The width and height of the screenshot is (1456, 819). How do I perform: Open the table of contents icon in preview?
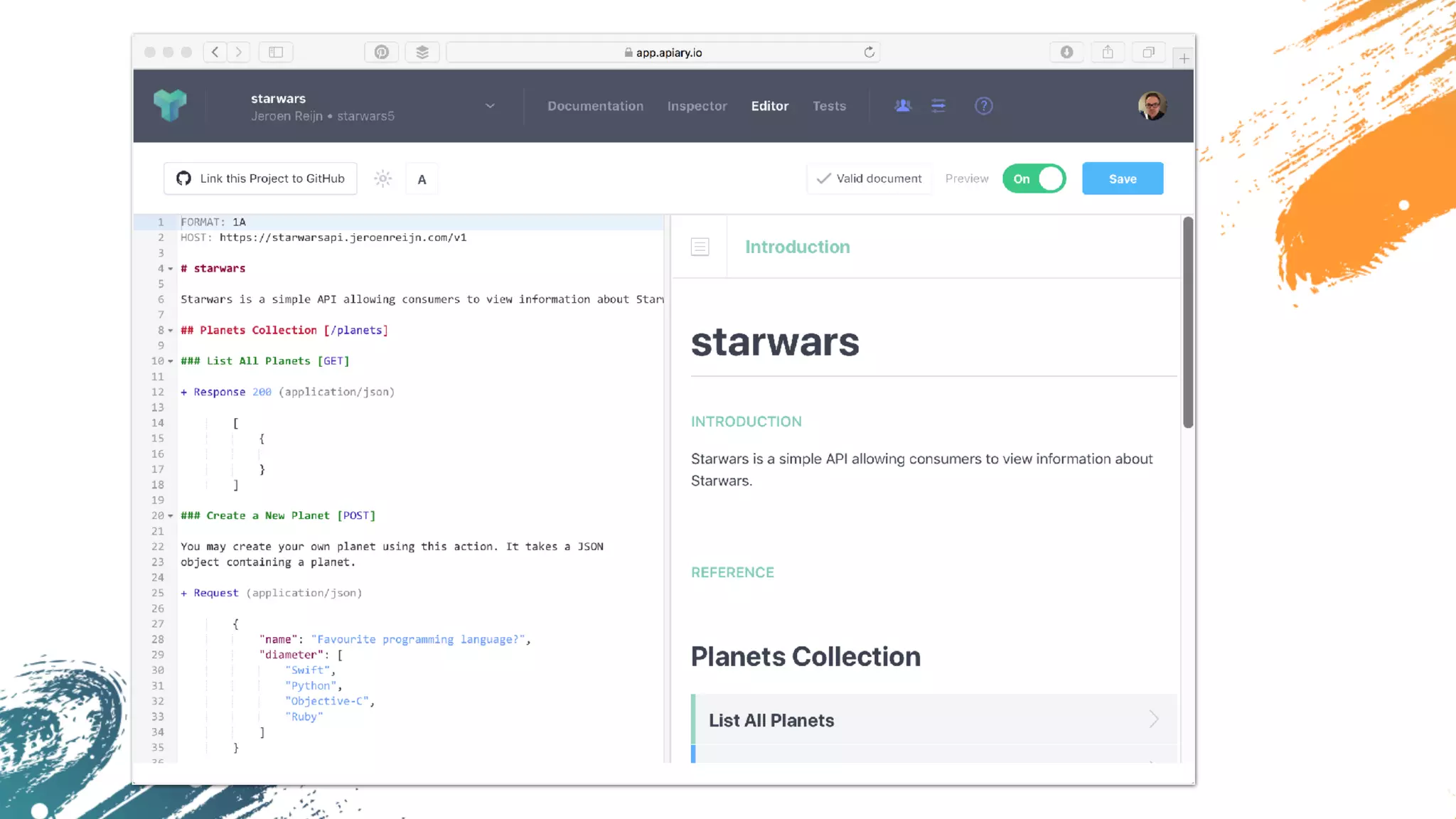[700, 247]
